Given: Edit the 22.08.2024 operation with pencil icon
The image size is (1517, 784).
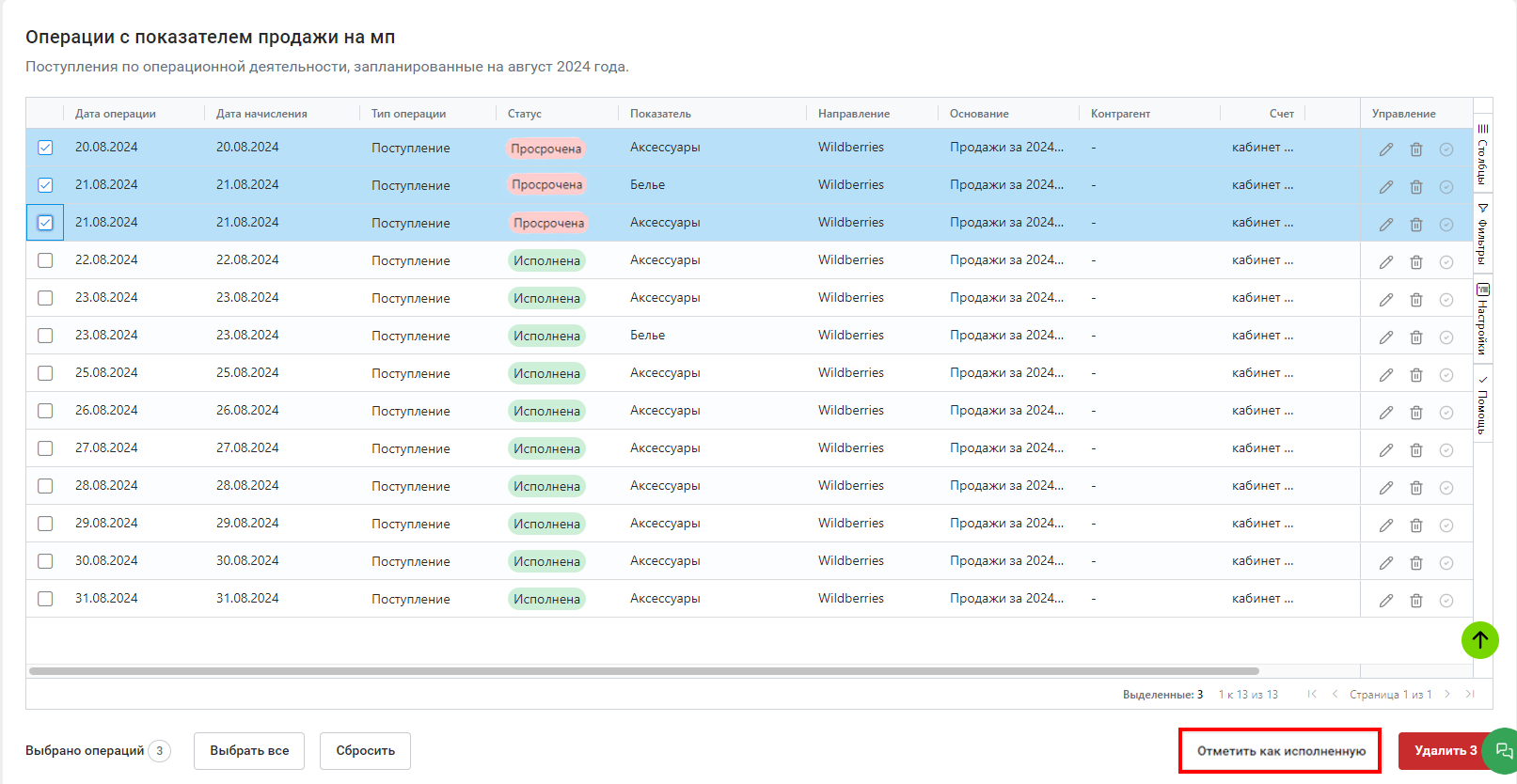Looking at the screenshot, I should tap(1386, 262).
